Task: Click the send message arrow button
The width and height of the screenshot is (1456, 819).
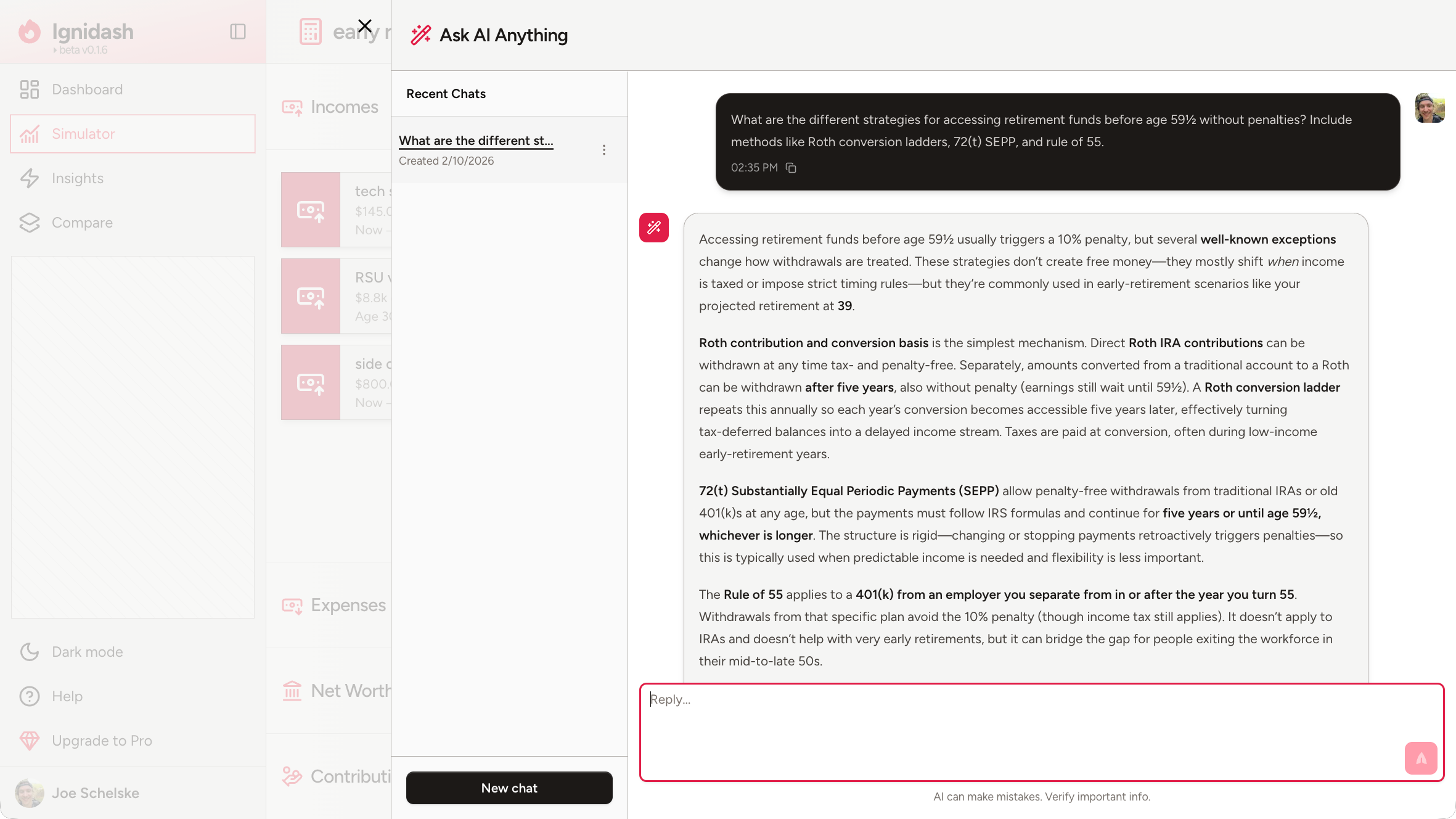Action: [1420, 758]
